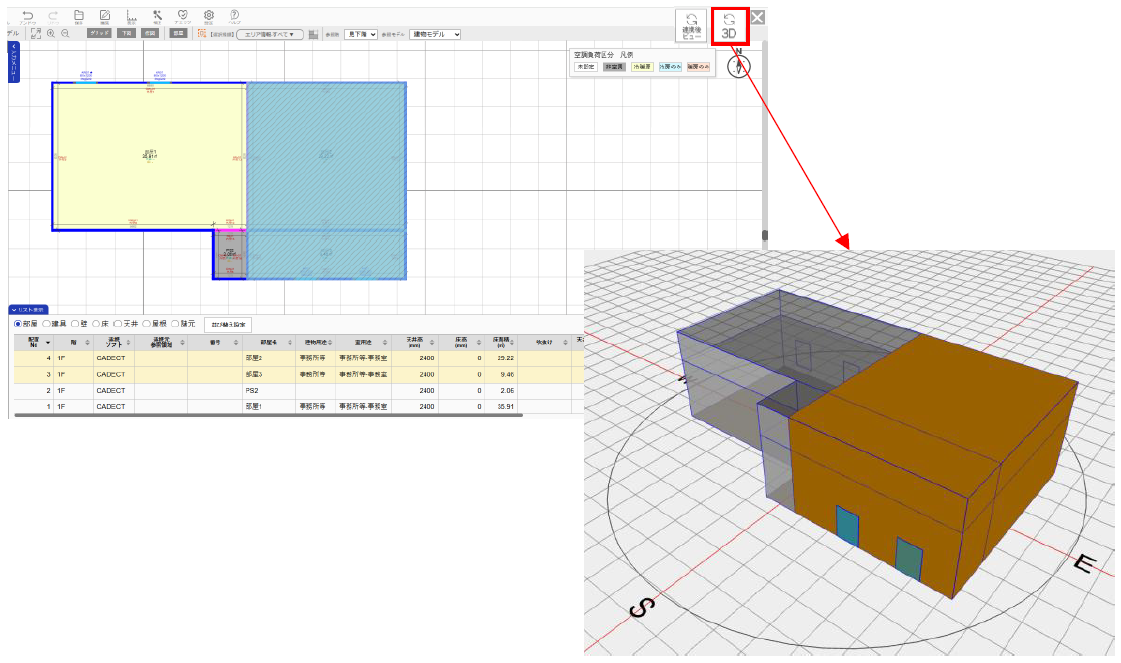Collapse the リスト表示 list panel tab

click(x=28, y=310)
